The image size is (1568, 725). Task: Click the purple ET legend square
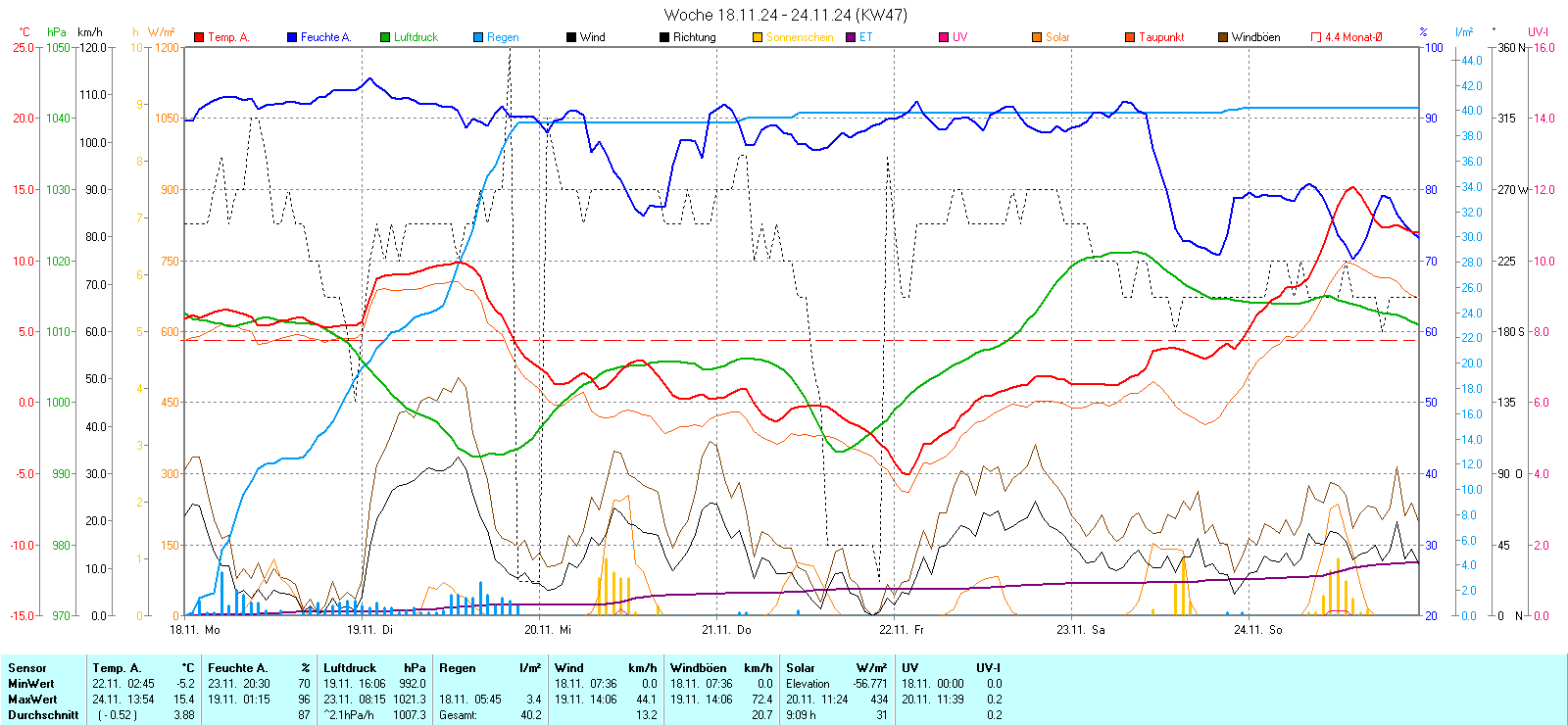coord(851,37)
